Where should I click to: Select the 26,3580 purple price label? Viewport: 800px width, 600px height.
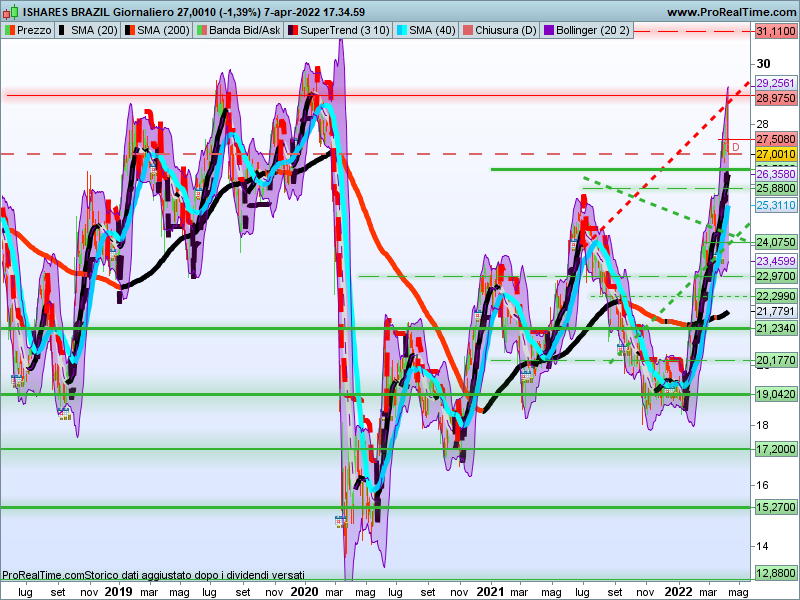(x=776, y=174)
